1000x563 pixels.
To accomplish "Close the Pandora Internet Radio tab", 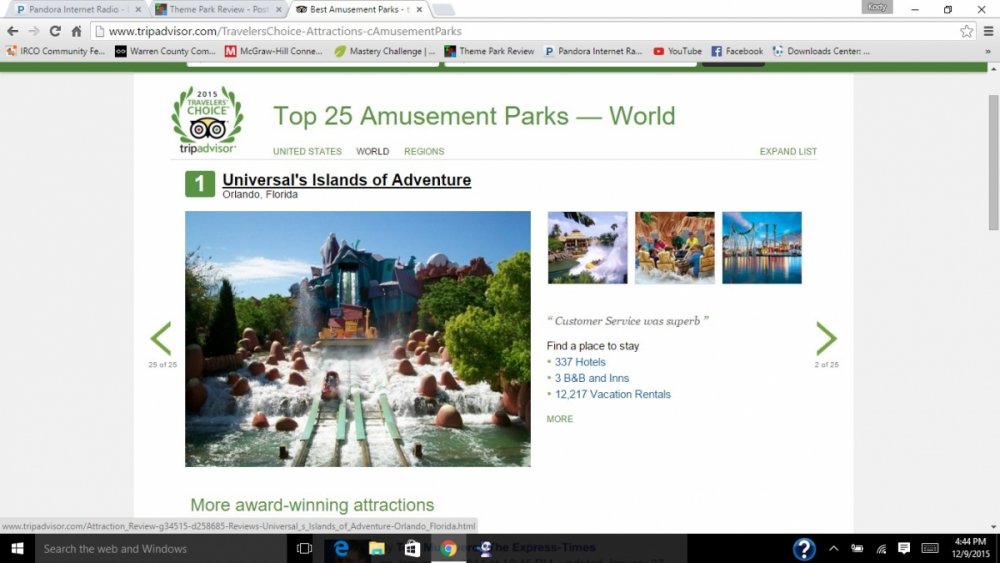I will point(138,10).
